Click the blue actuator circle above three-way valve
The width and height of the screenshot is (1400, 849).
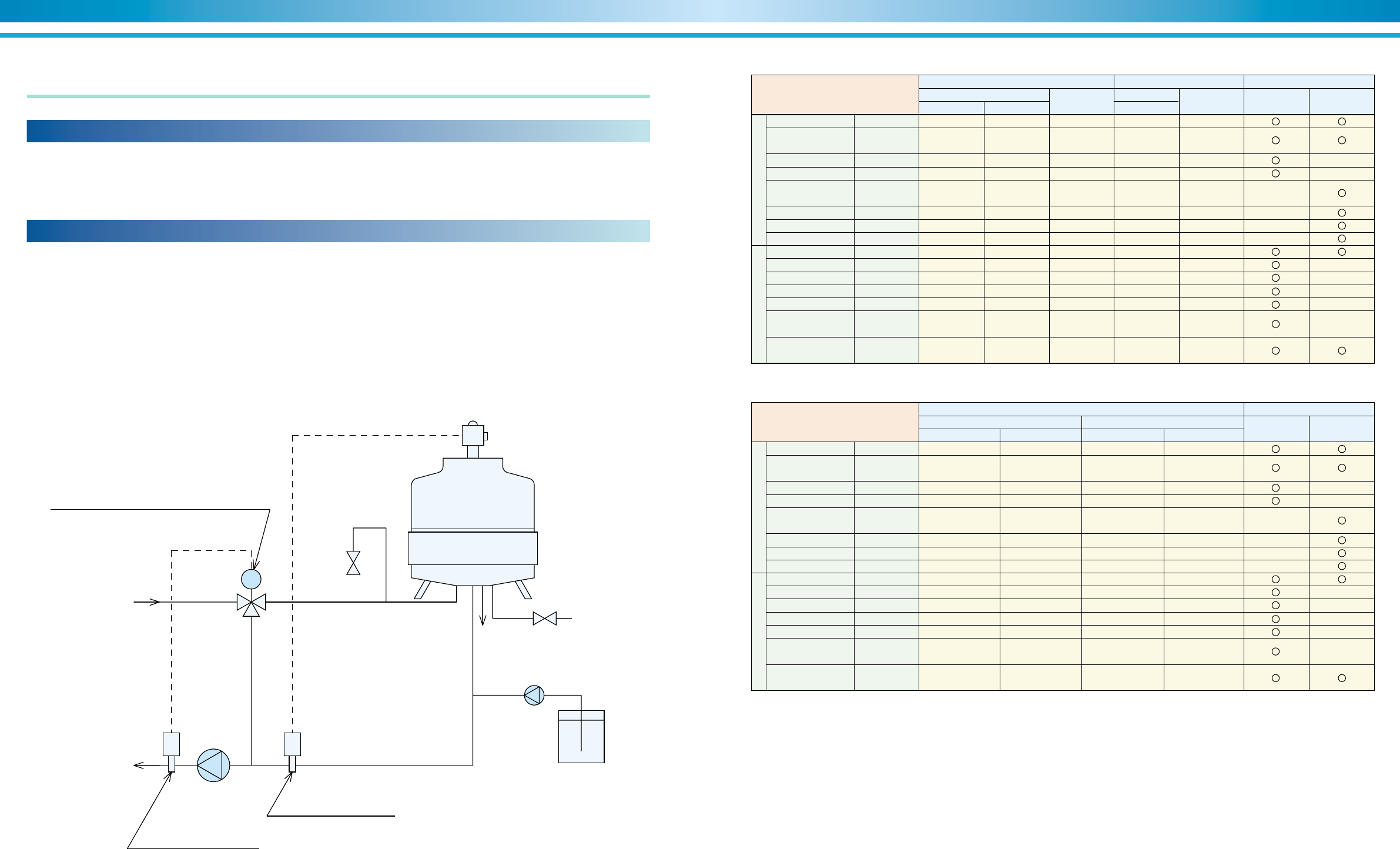[251, 579]
